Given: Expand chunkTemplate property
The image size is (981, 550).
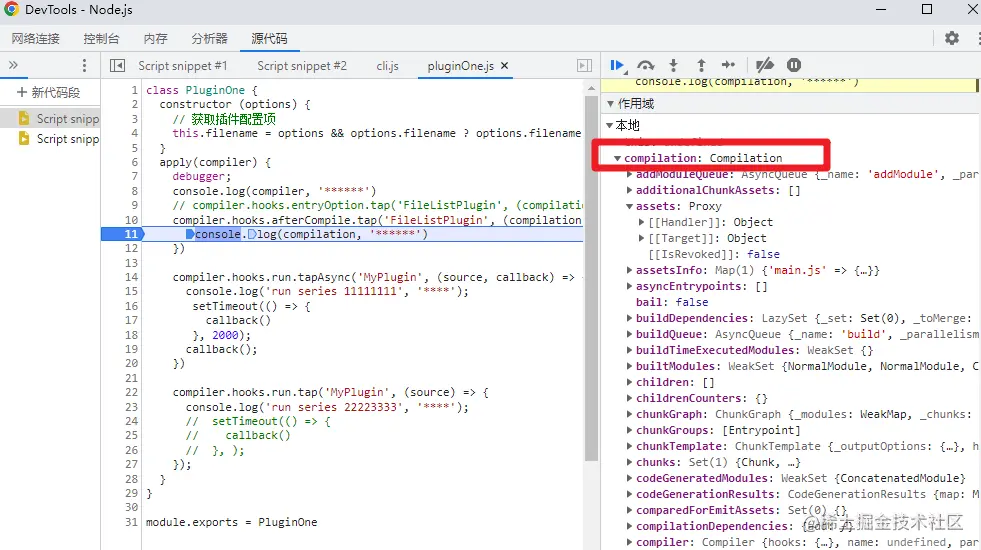Looking at the screenshot, I should tap(629, 446).
